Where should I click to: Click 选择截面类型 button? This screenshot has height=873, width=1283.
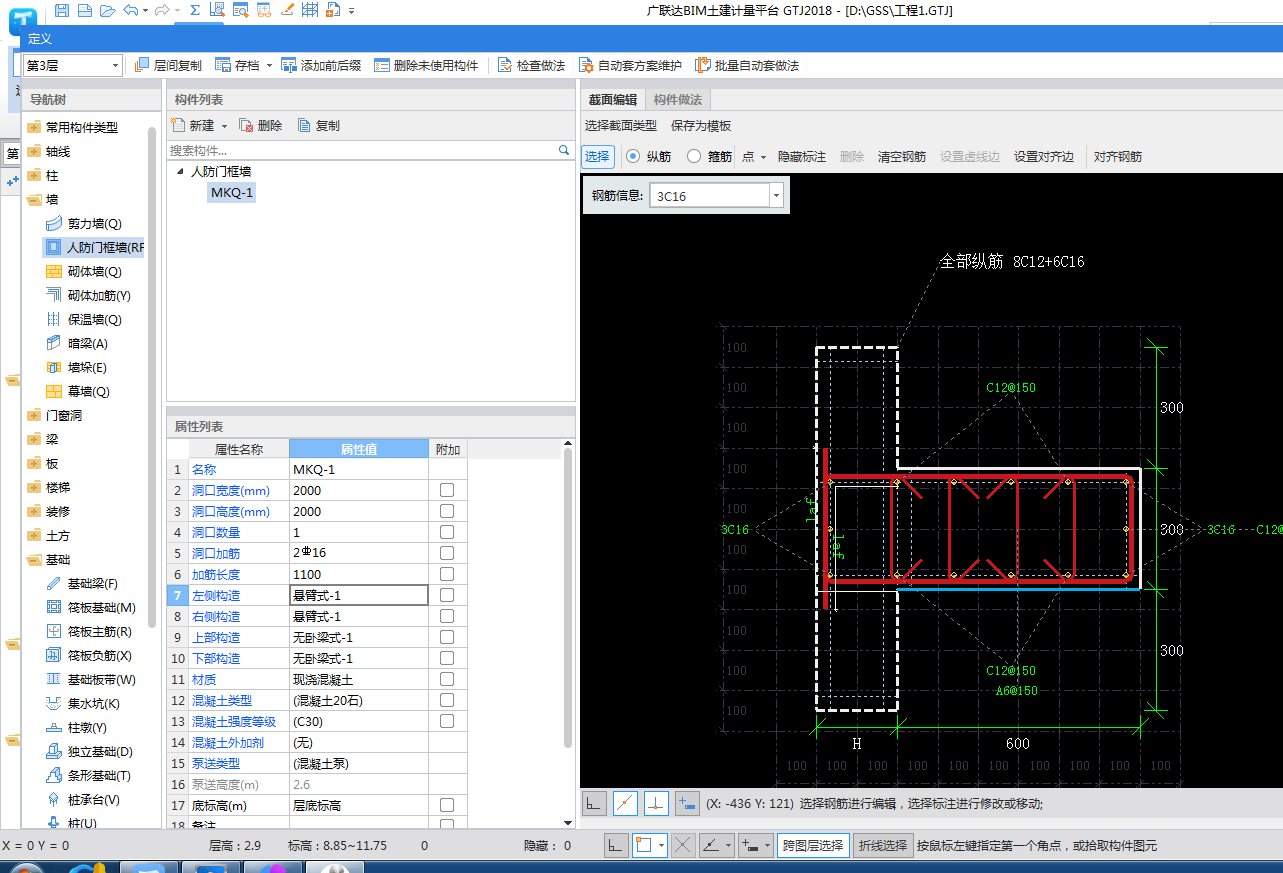(x=621, y=126)
